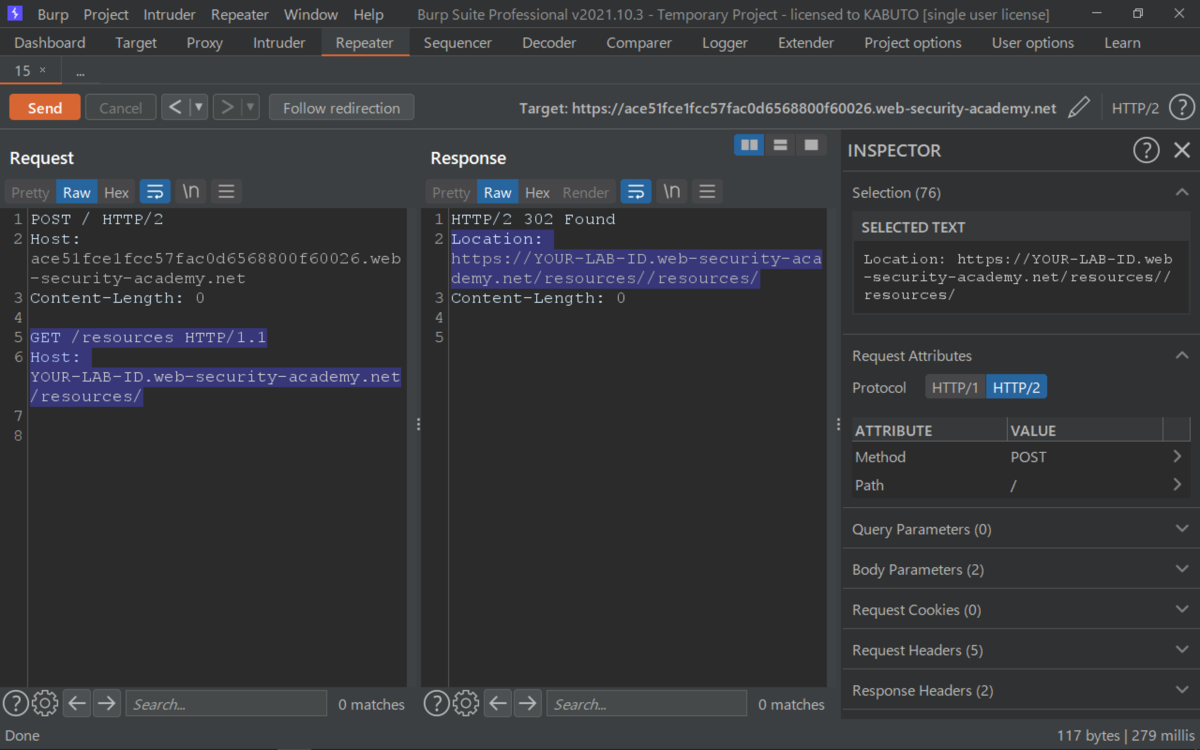Go to previous request search match
Image resolution: width=1200 pixels, height=750 pixels.
77,704
